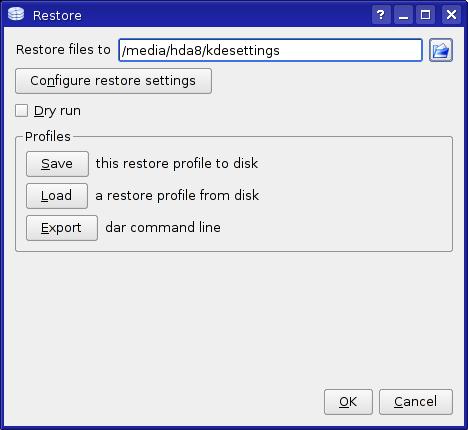Screen dimensions: 468x430
Task: Minimize the Restore dialog window
Action: click(x=403, y=15)
